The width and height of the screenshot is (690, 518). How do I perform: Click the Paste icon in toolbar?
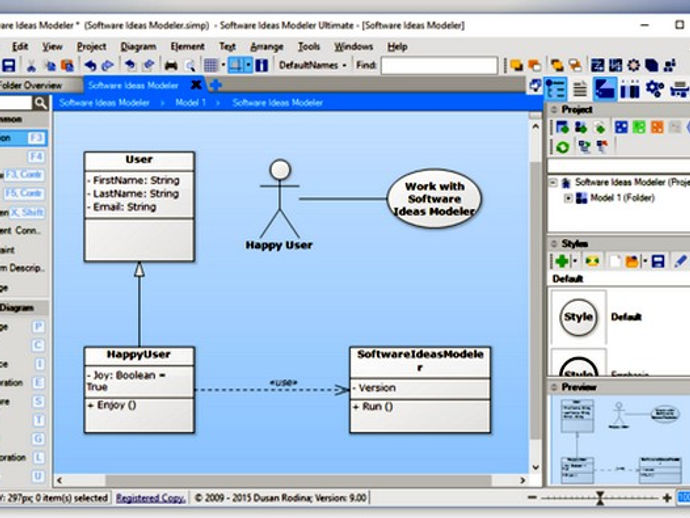[67, 66]
